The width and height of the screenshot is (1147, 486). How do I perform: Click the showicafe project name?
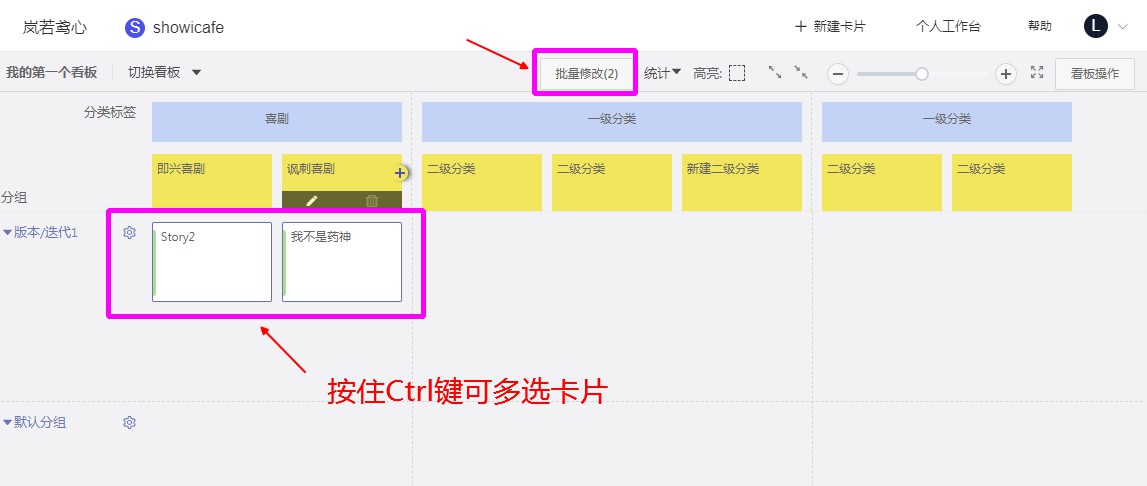[188, 28]
